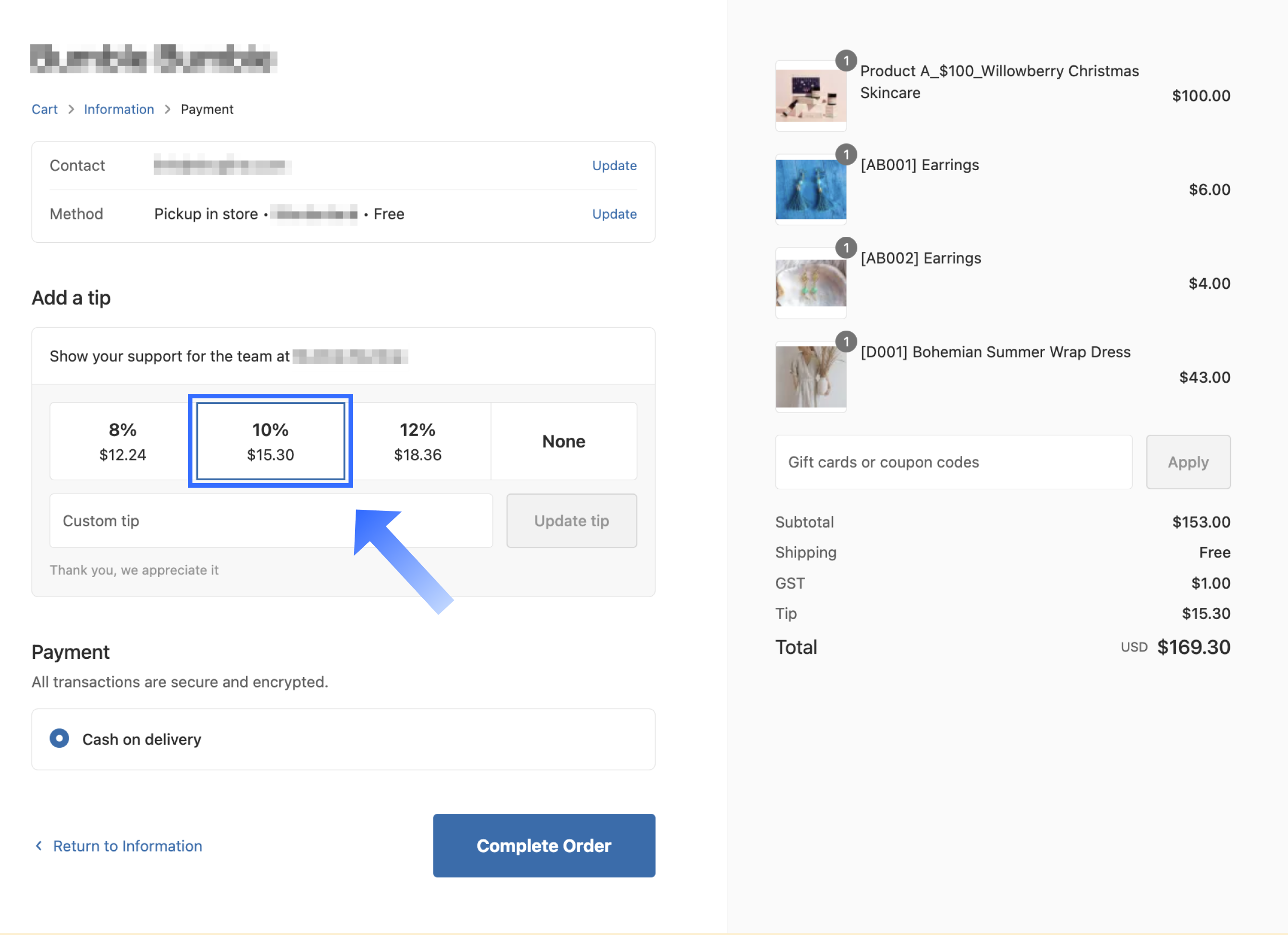Focus the Custom tip input field
Viewport: 1288px width, 935px height.
(271, 521)
